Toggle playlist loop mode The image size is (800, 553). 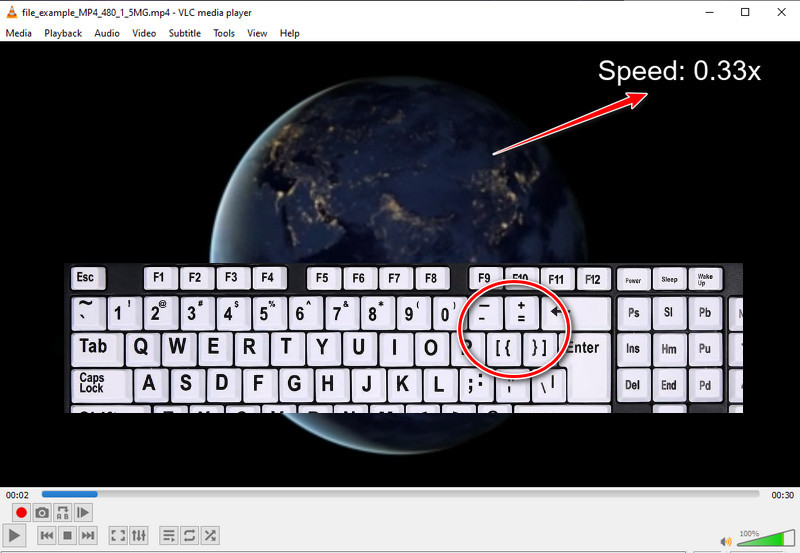pos(189,536)
